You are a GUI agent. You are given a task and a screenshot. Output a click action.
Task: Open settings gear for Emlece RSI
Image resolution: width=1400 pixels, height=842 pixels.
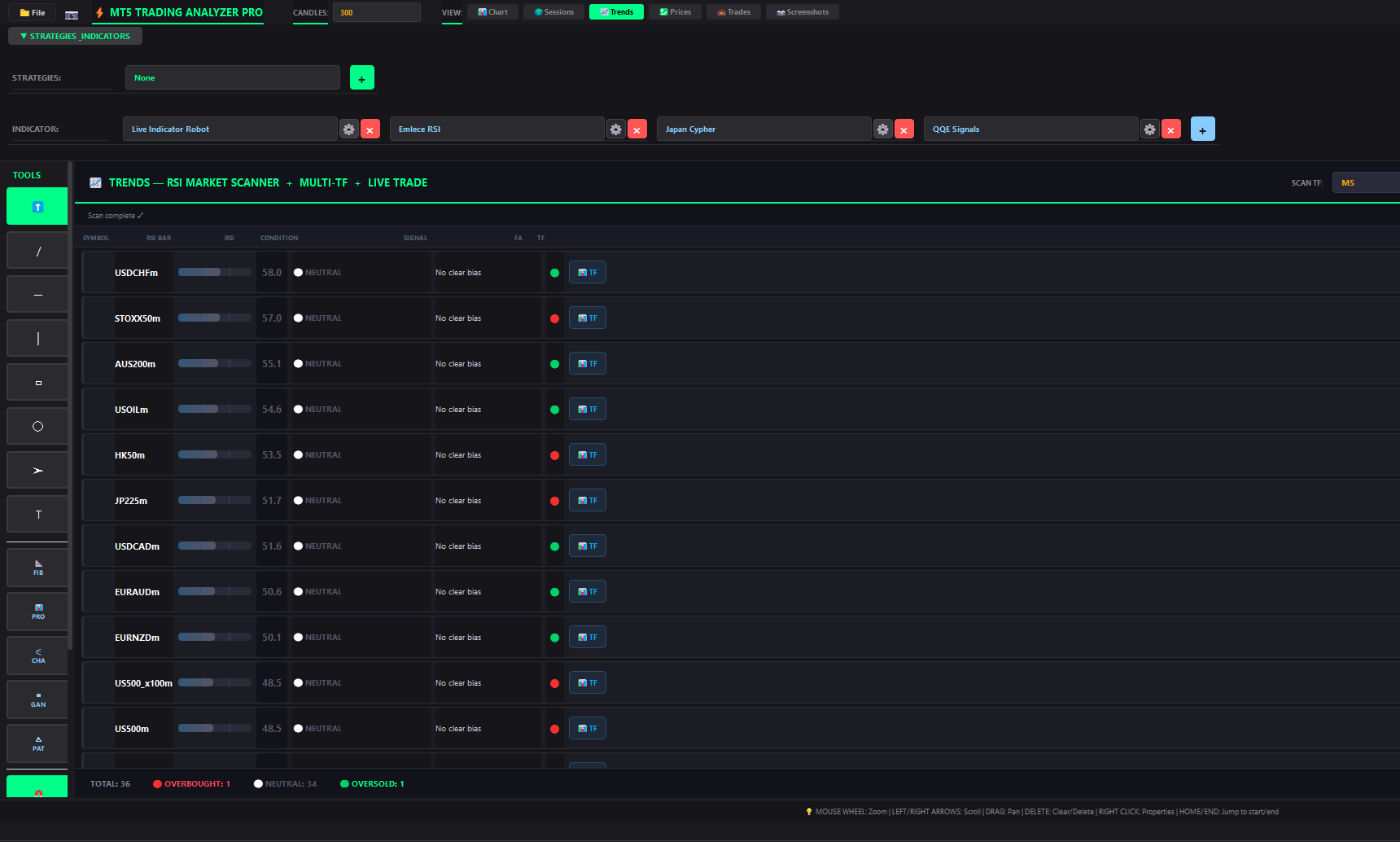[x=616, y=129]
